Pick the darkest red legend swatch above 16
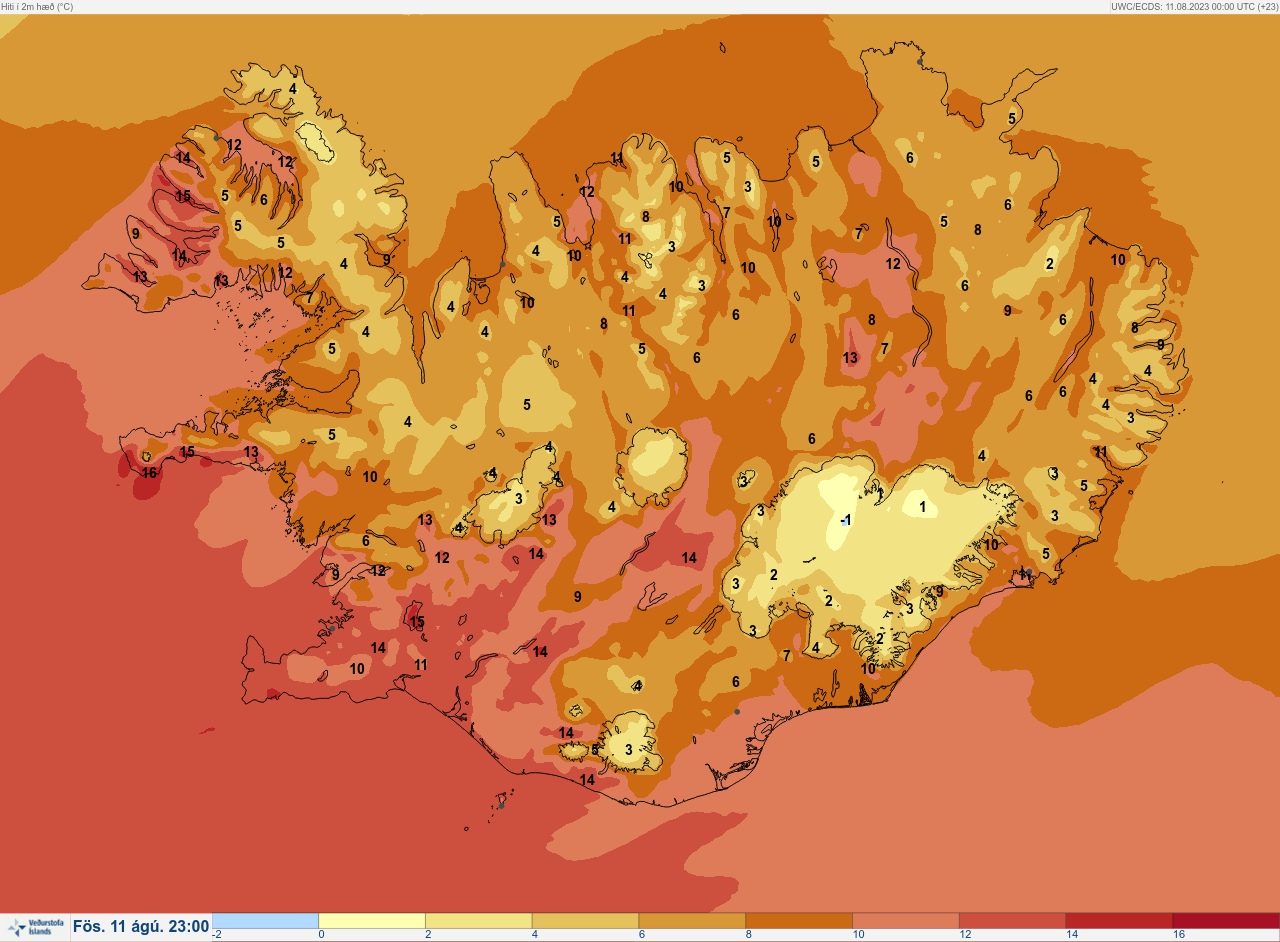This screenshot has height=942, width=1280. pyautogui.click(x=1226, y=921)
